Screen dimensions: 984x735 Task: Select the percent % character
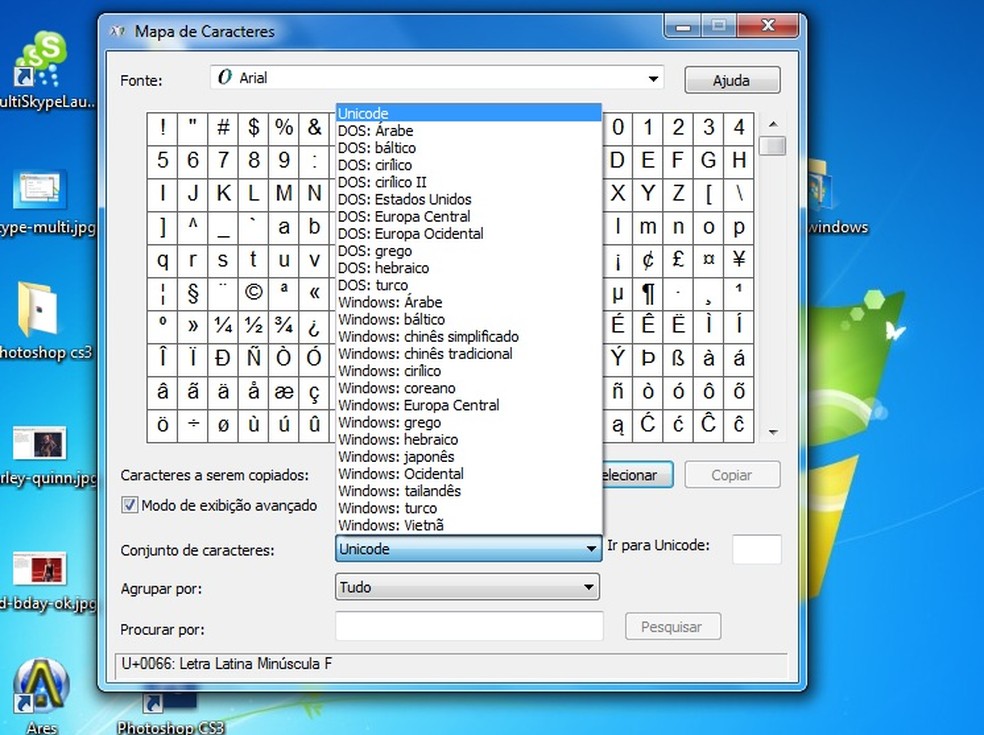284,128
